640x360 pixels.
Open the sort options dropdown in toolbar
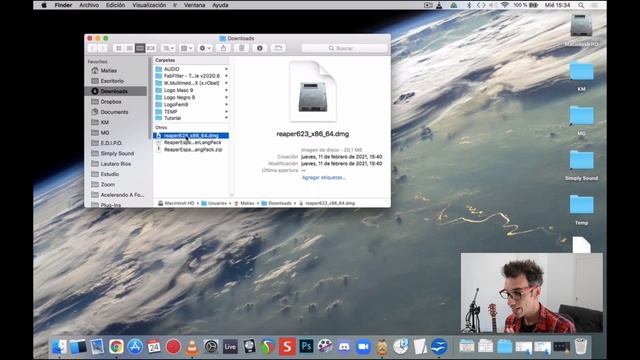pyautogui.click(x=187, y=48)
